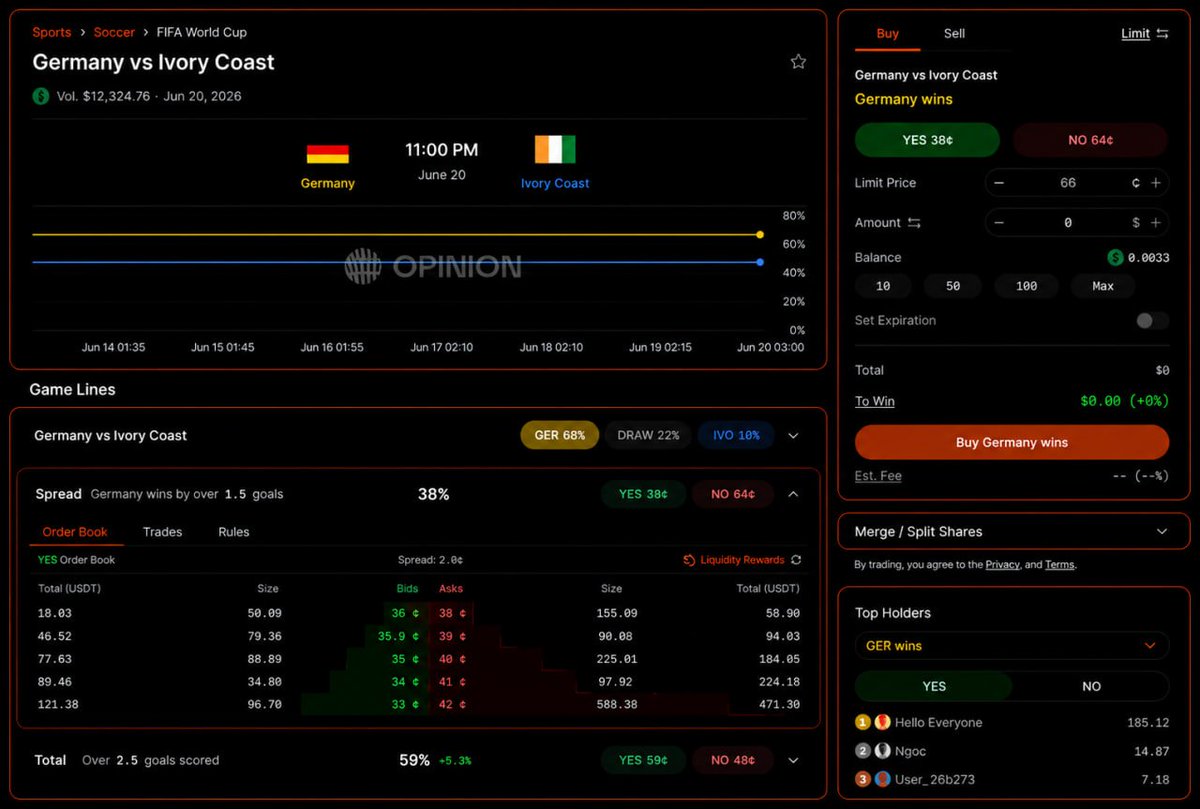Increase Amount with plus icon
Image resolution: width=1200 pixels, height=809 pixels.
pyautogui.click(x=1156, y=223)
